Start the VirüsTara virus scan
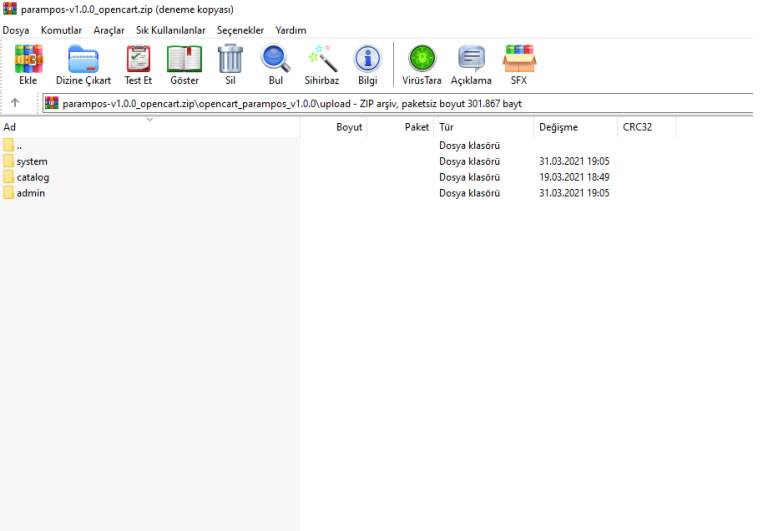Image resolution: width=764 pixels, height=531 pixels. [422, 58]
